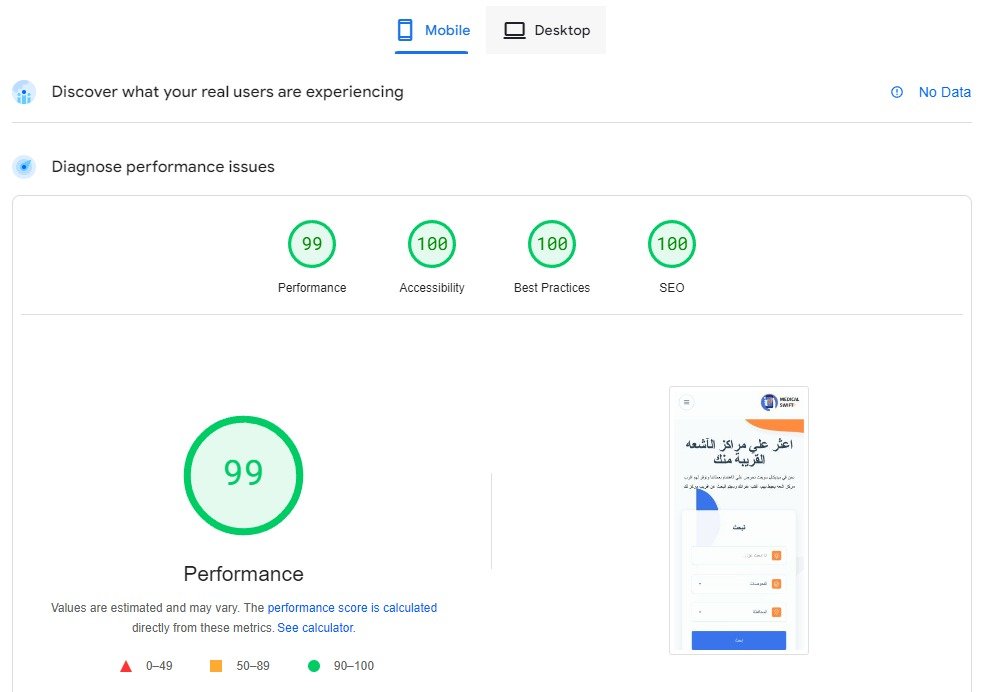Click the large Performance 99 gauge

coord(243,474)
